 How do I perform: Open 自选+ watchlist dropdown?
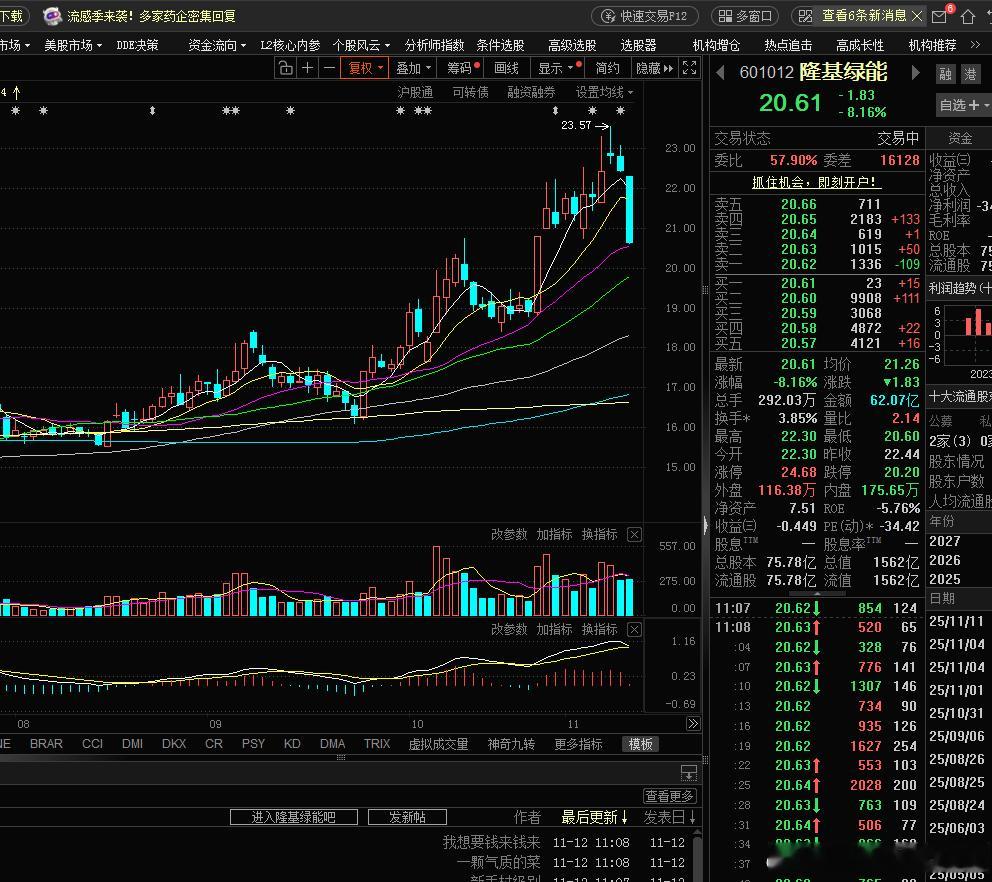pyautogui.click(x=964, y=105)
